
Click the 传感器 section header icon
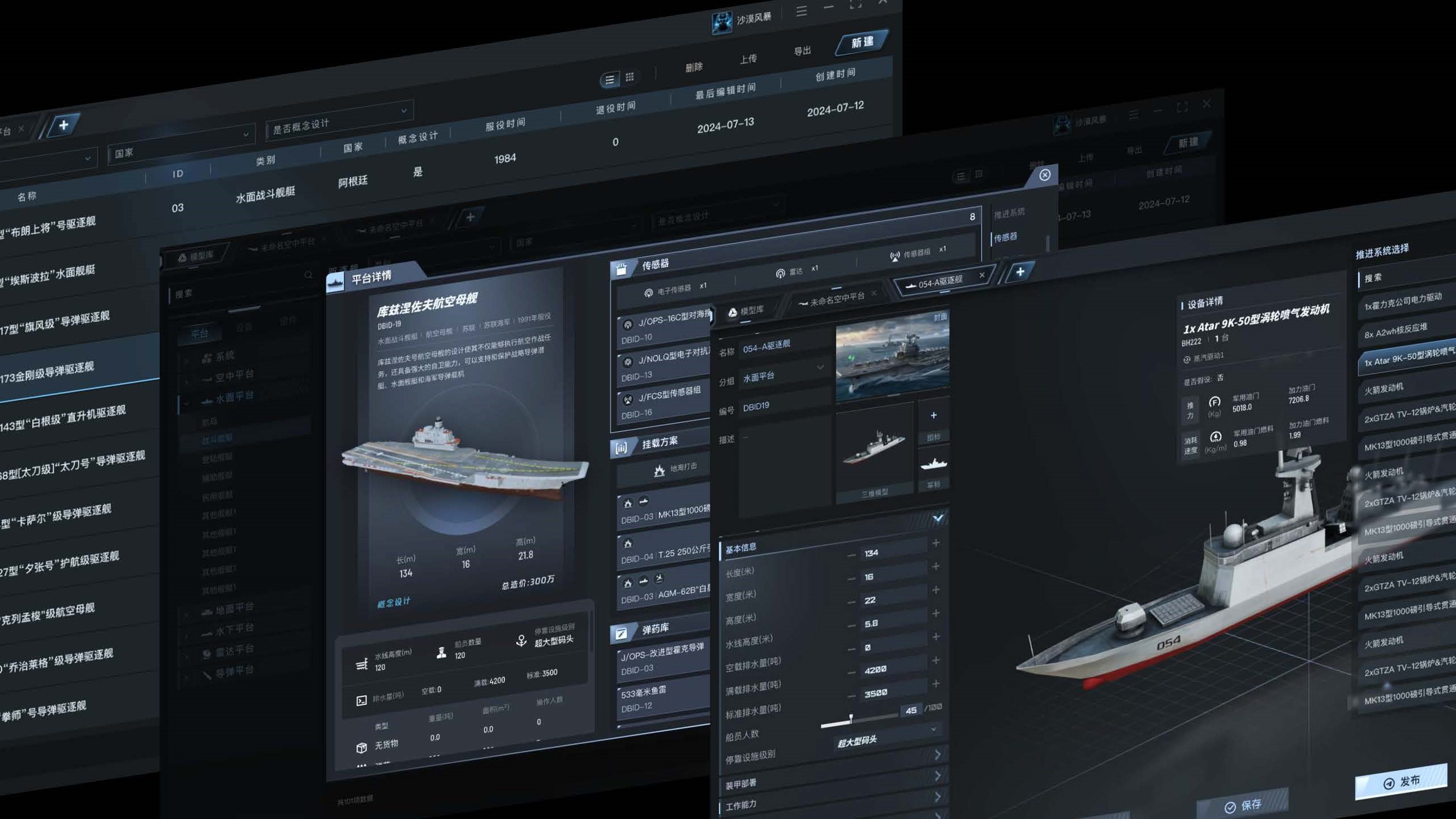(x=621, y=269)
